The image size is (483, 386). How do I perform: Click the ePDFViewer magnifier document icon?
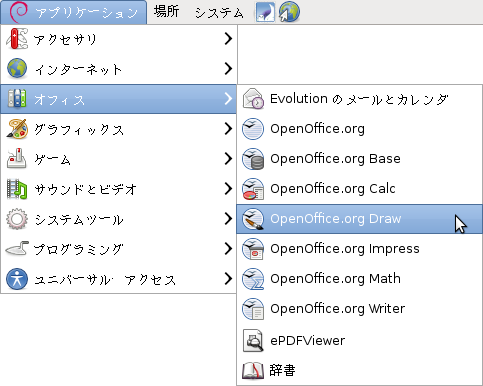pyautogui.click(x=253, y=341)
